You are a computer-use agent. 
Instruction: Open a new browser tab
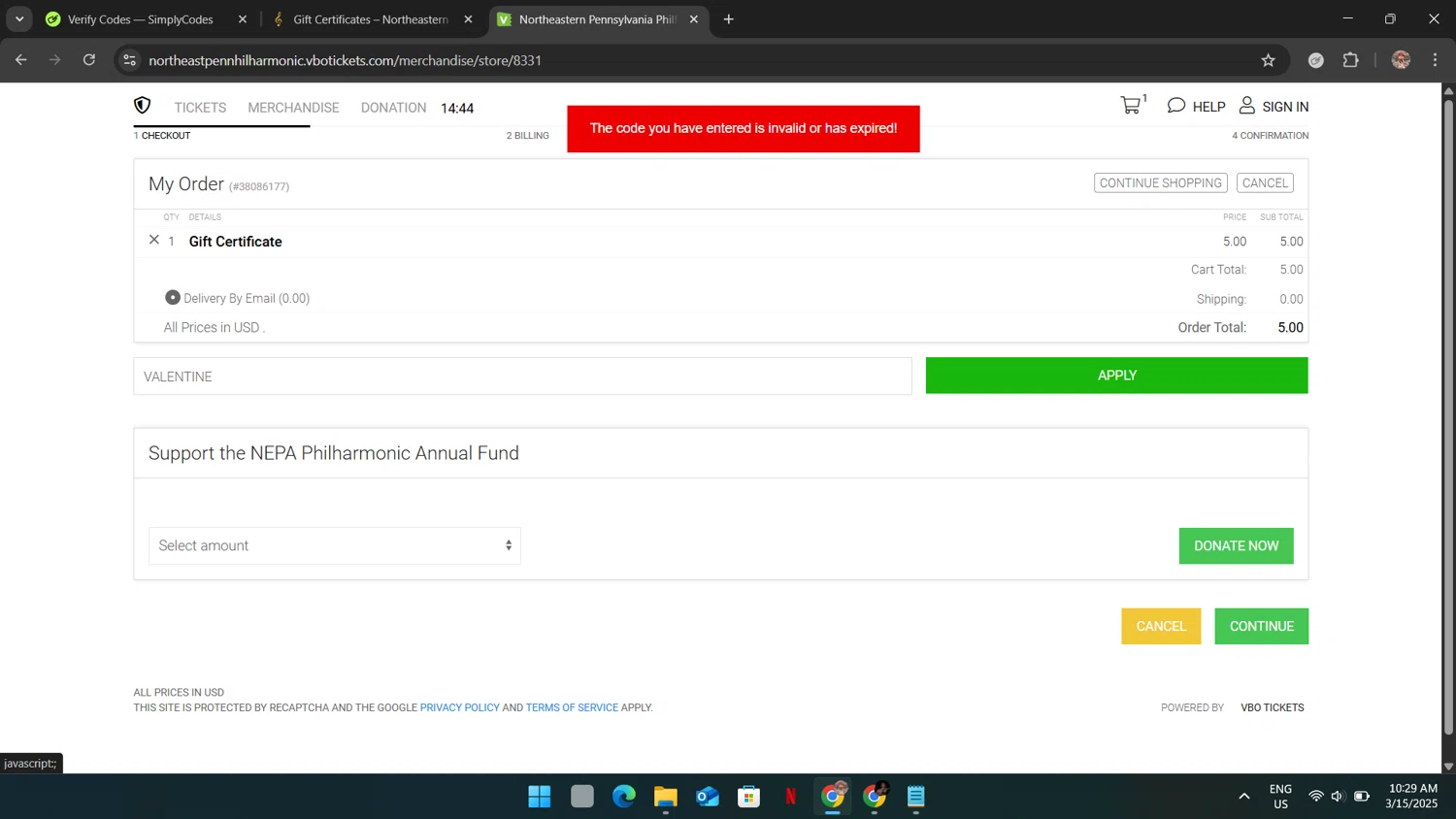(729, 19)
